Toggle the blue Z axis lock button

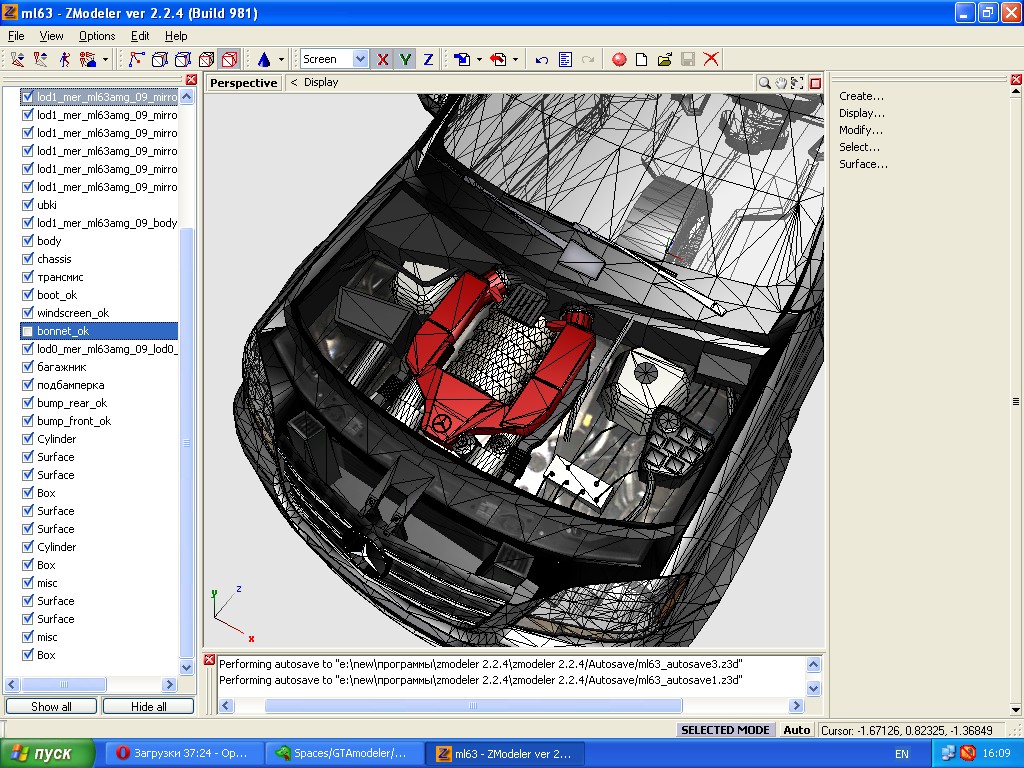point(428,60)
